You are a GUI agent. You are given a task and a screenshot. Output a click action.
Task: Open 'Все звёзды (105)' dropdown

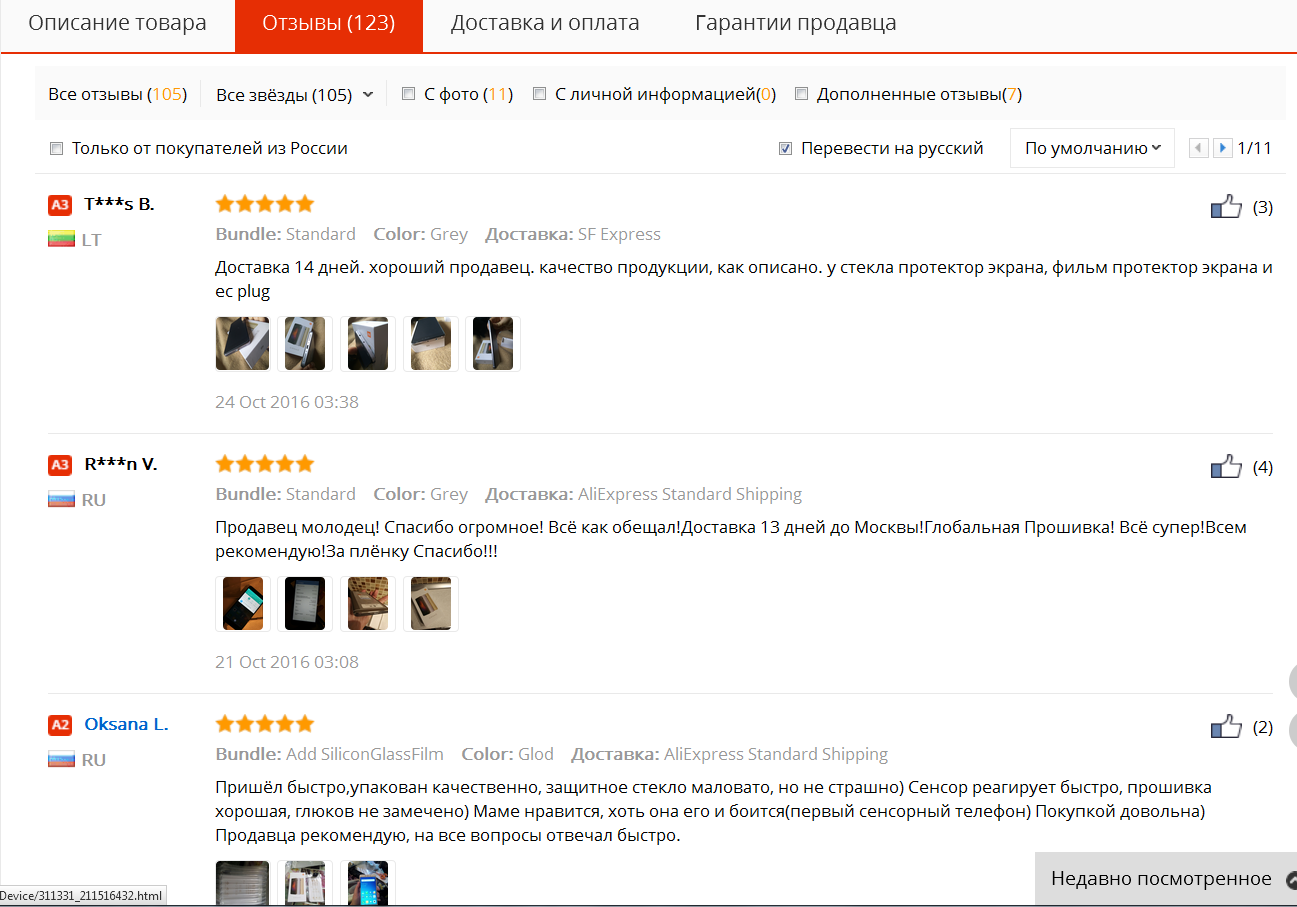pos(294,95)
